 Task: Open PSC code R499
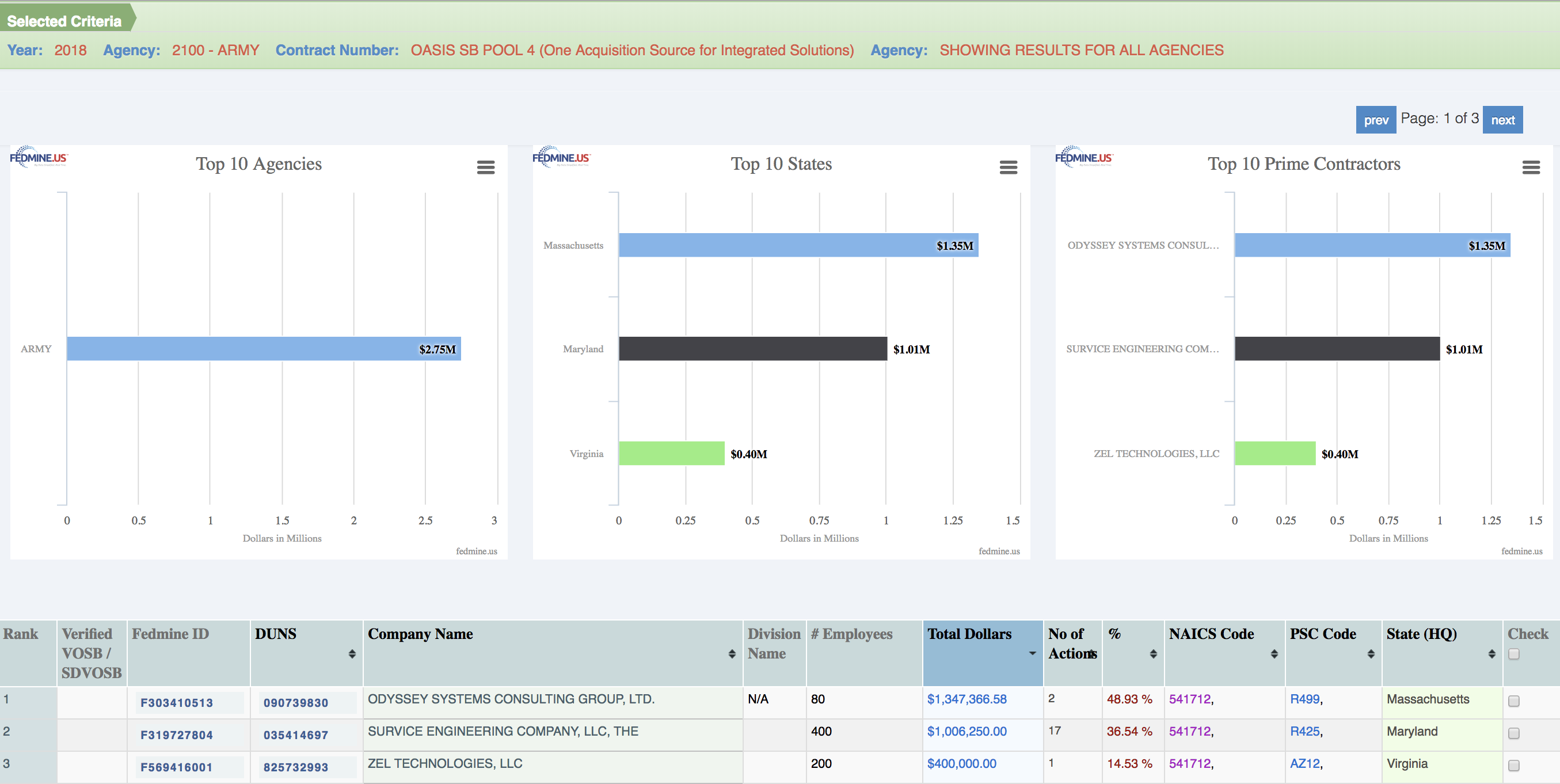point(1304,699)
